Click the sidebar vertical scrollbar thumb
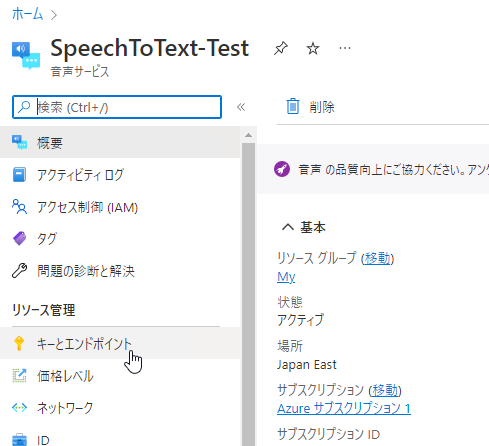Screen dimensions: 489x446 pos(248,293)
